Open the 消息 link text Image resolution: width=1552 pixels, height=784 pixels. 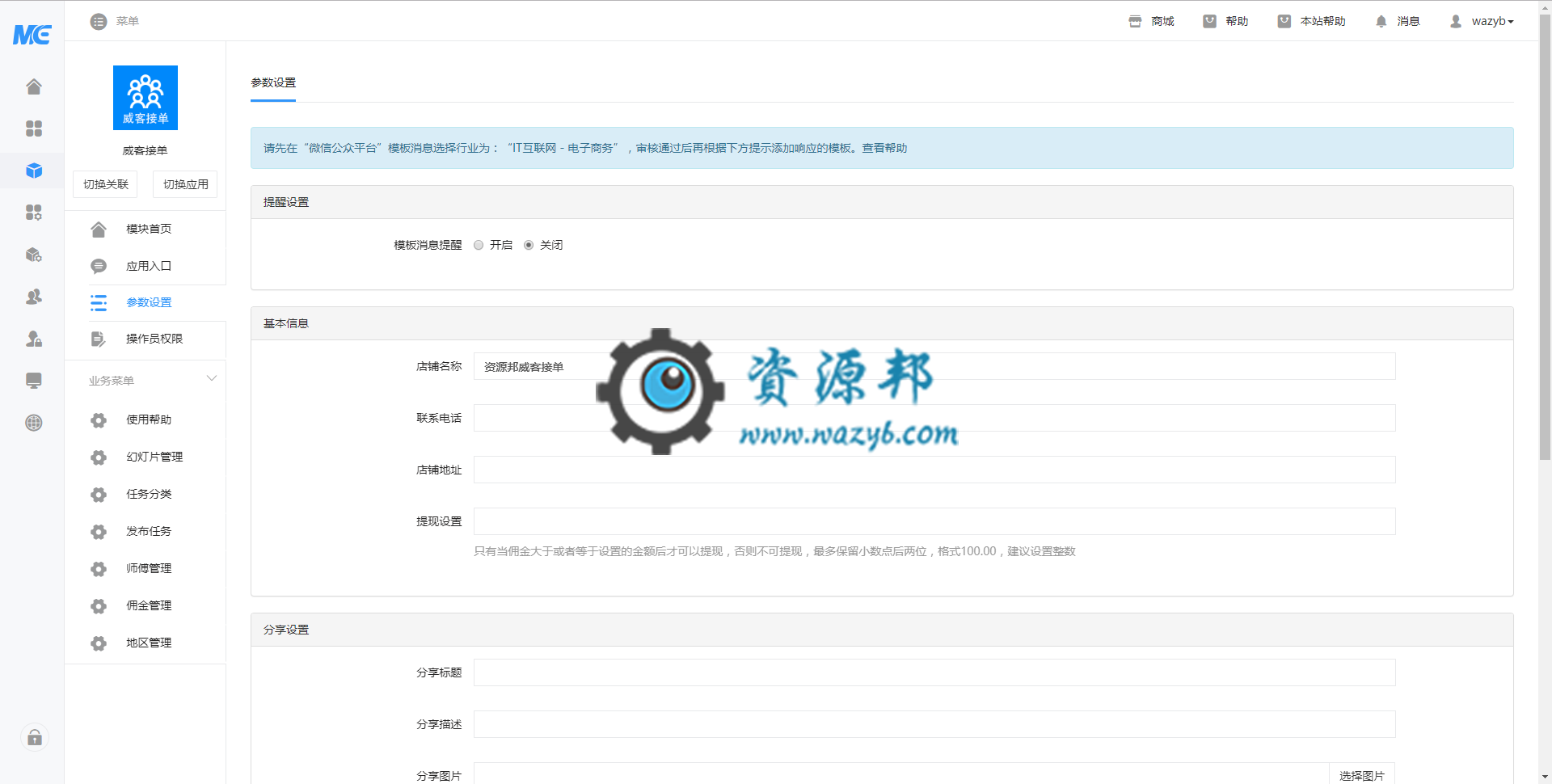tap(1408, 21)
